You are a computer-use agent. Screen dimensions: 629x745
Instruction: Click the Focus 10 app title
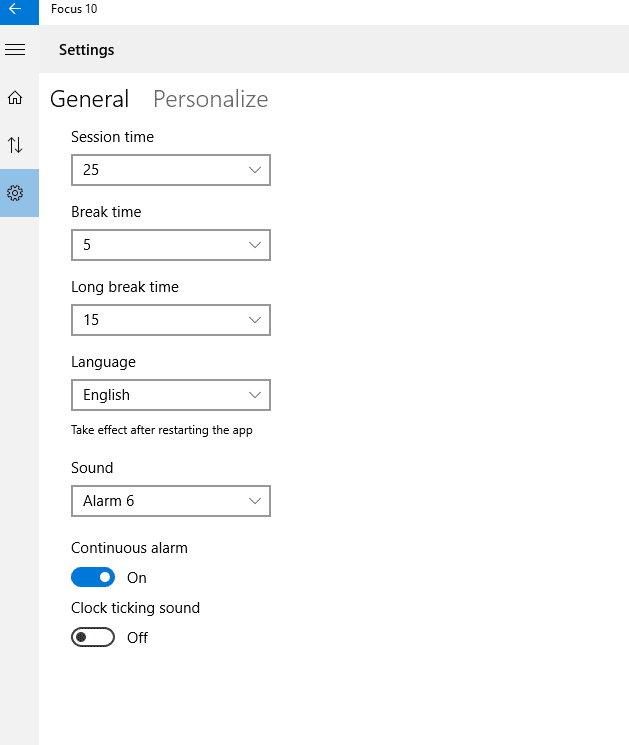pyautogui.click(x=74, y=9)
